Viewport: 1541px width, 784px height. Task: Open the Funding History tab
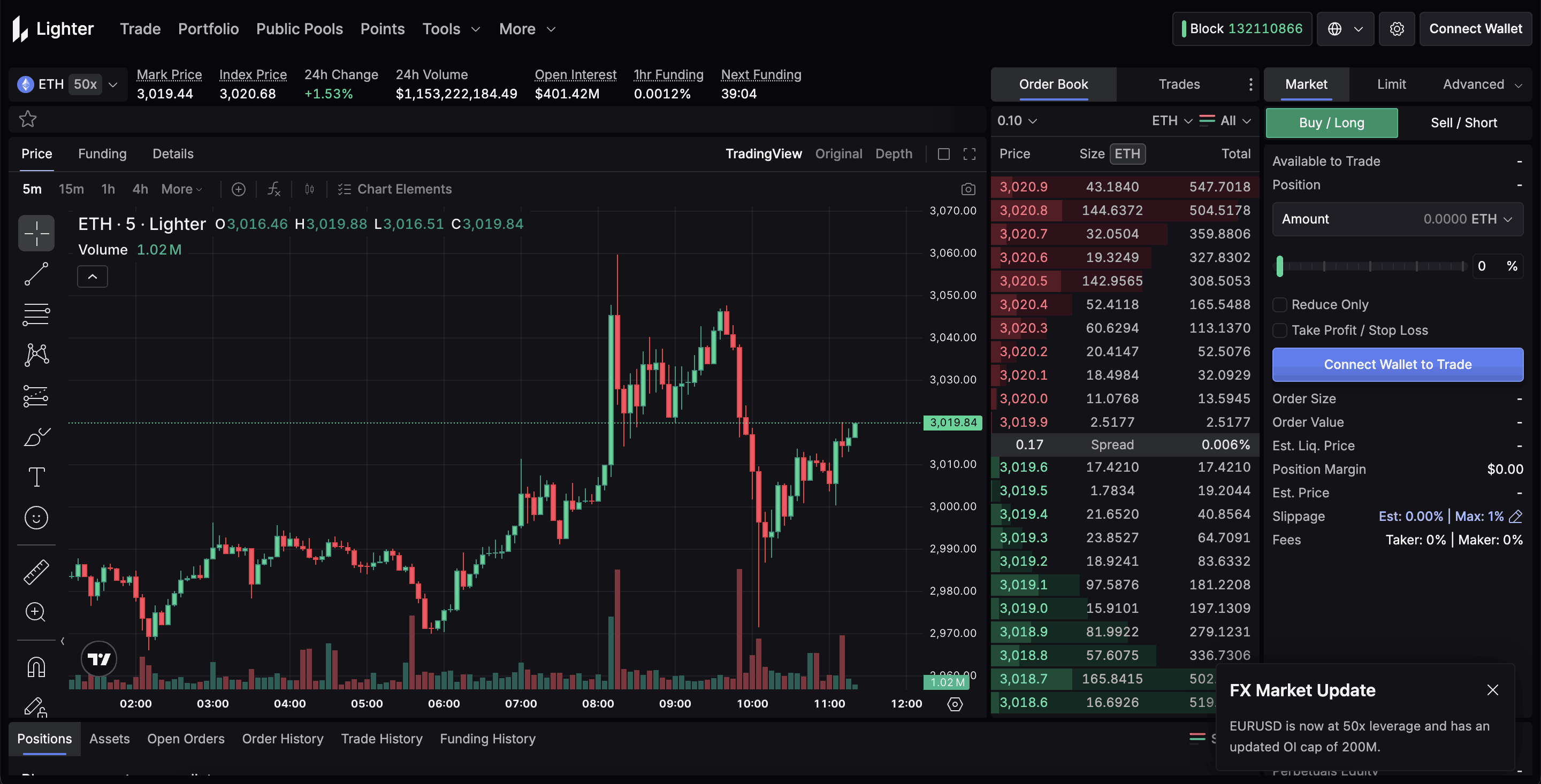tap(487, 739)
